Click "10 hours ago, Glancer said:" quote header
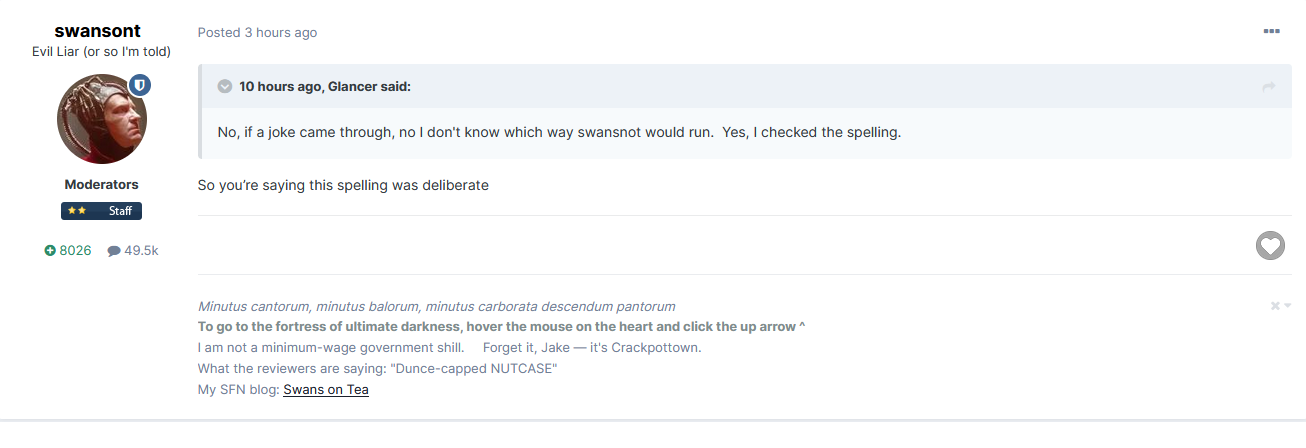This screenshot has width=1306, height=448. pos(325,87)
